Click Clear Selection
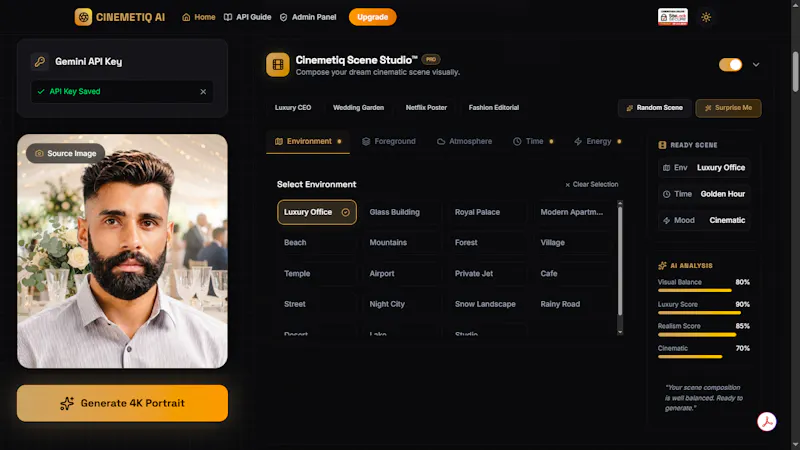The image size is (800, 450). tap(592, 185)
